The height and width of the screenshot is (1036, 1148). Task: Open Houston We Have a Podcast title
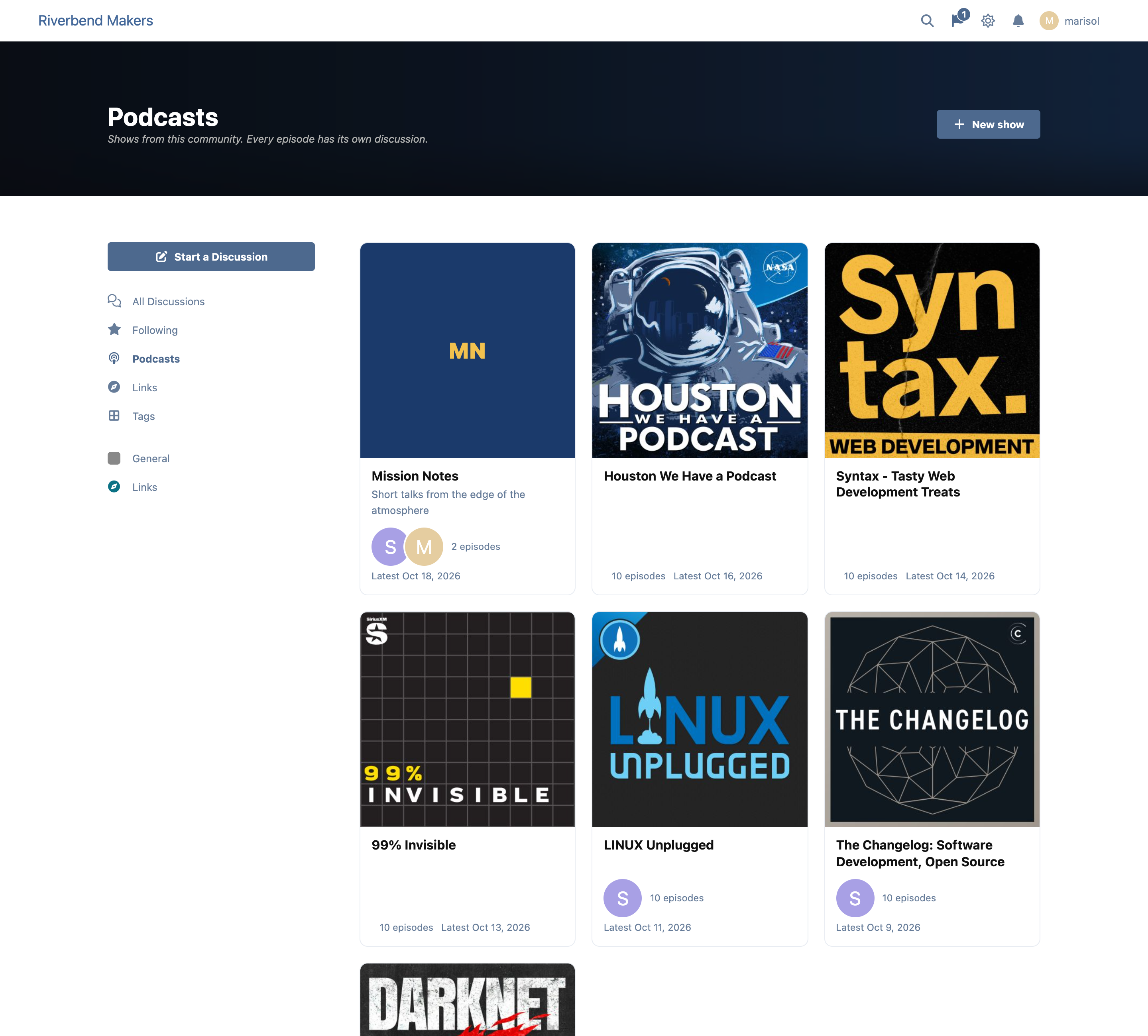[x=690, y=476]
